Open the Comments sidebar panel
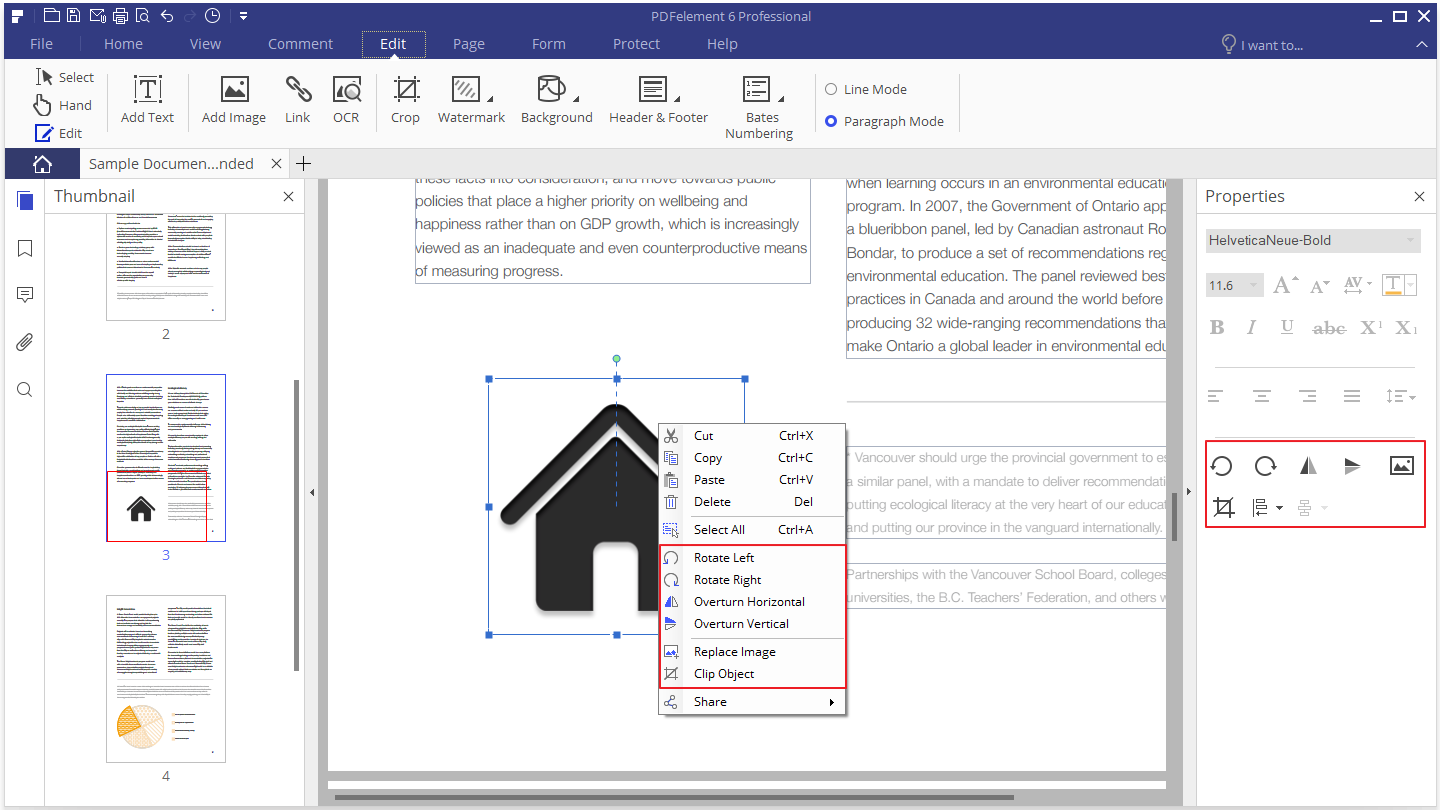This screenshot has width=1440, height=810. [x=25, y=295]
